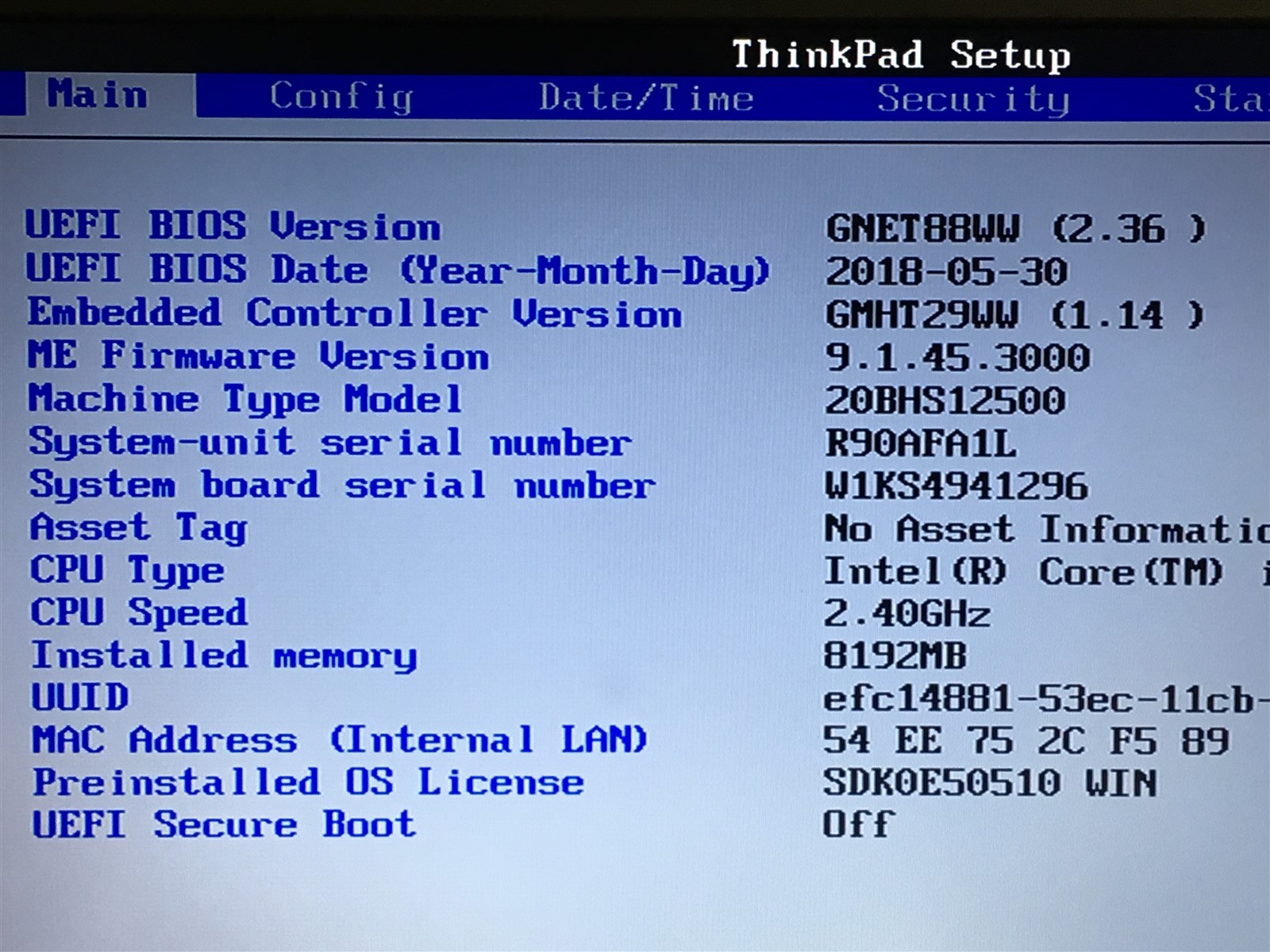Click the model value 20BHS12500
1270x952 pixels.
(945, 401)
